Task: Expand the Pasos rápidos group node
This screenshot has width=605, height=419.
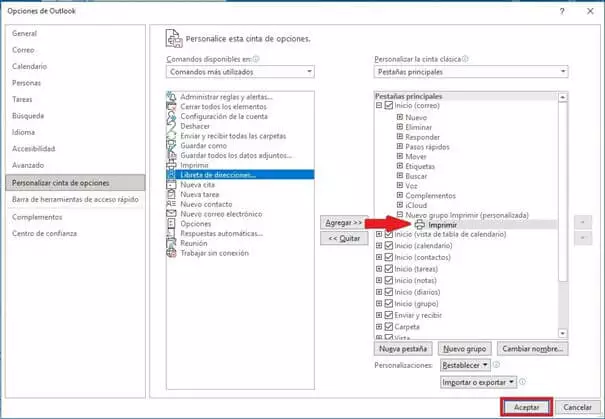Action: coord(400,146)
